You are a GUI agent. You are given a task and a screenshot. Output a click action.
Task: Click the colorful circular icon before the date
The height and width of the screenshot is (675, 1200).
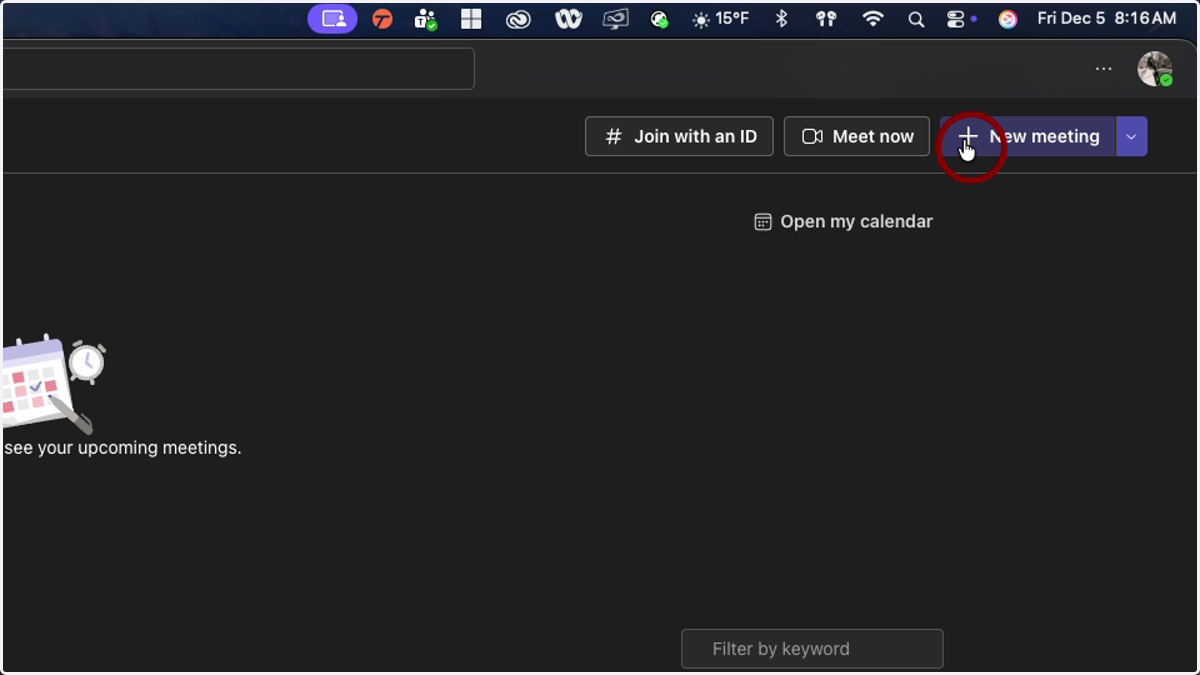point(1008,19)
